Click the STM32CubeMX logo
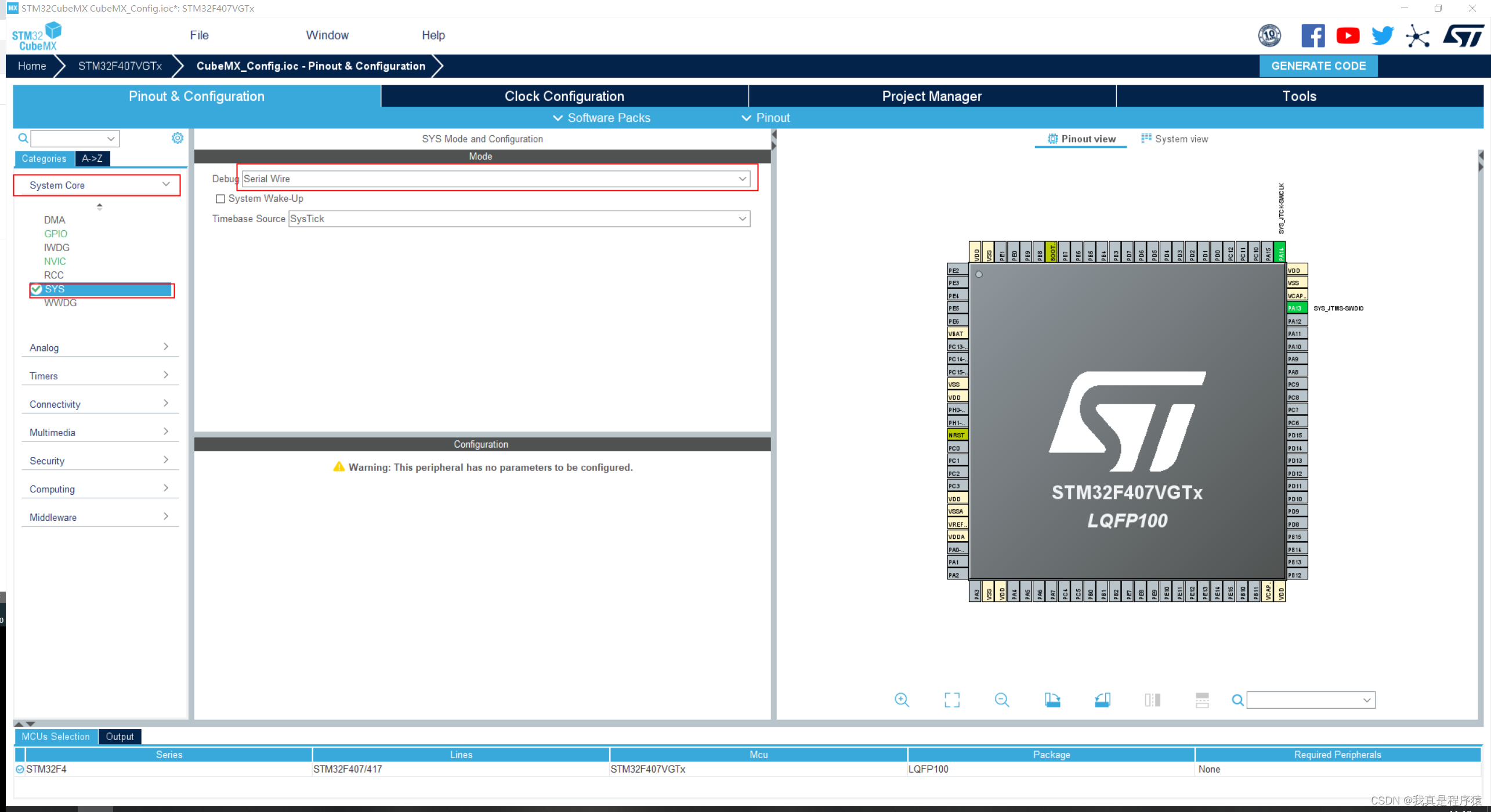This screenshot has height=812, width=1491. 37,36
